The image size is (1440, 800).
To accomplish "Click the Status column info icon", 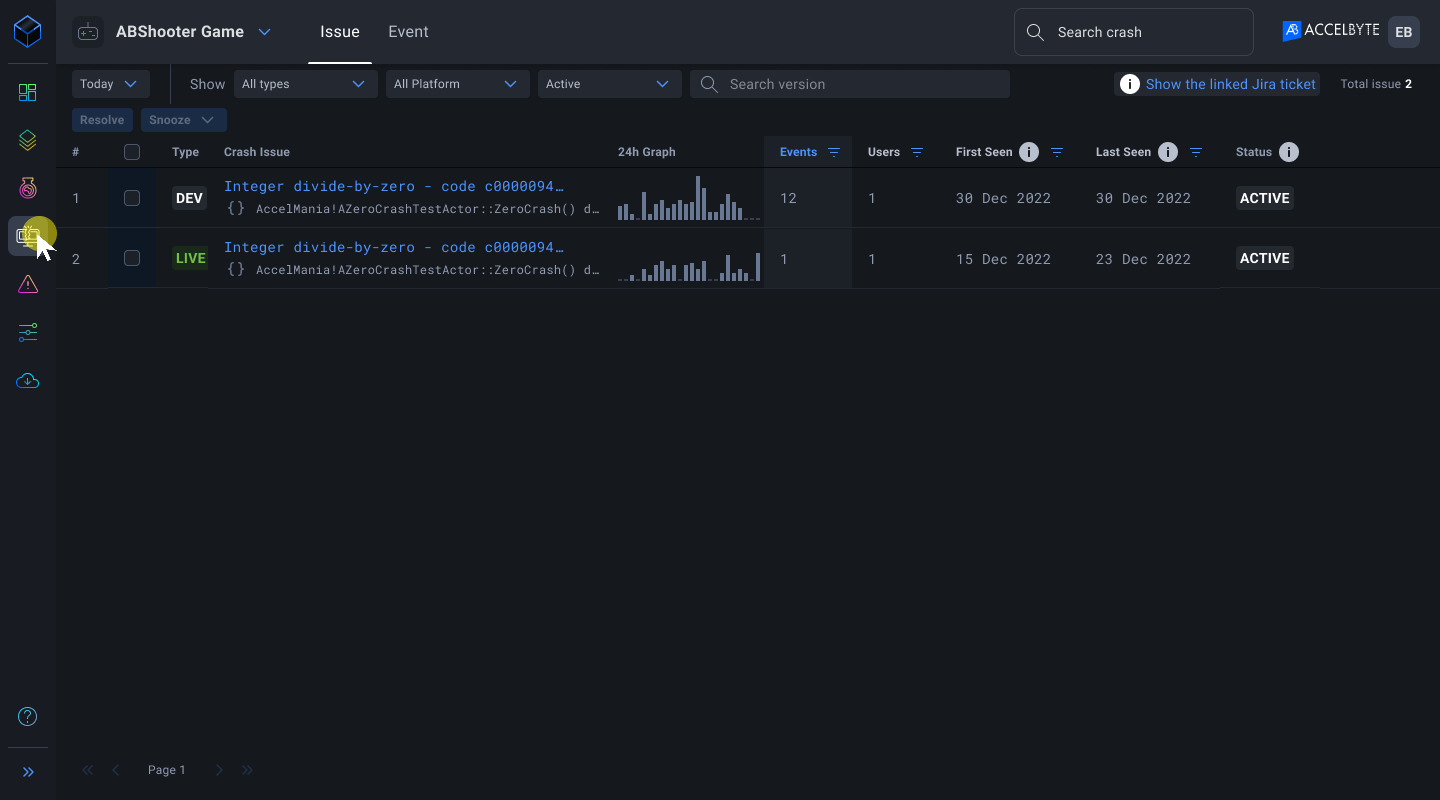I will point(1289,152).
